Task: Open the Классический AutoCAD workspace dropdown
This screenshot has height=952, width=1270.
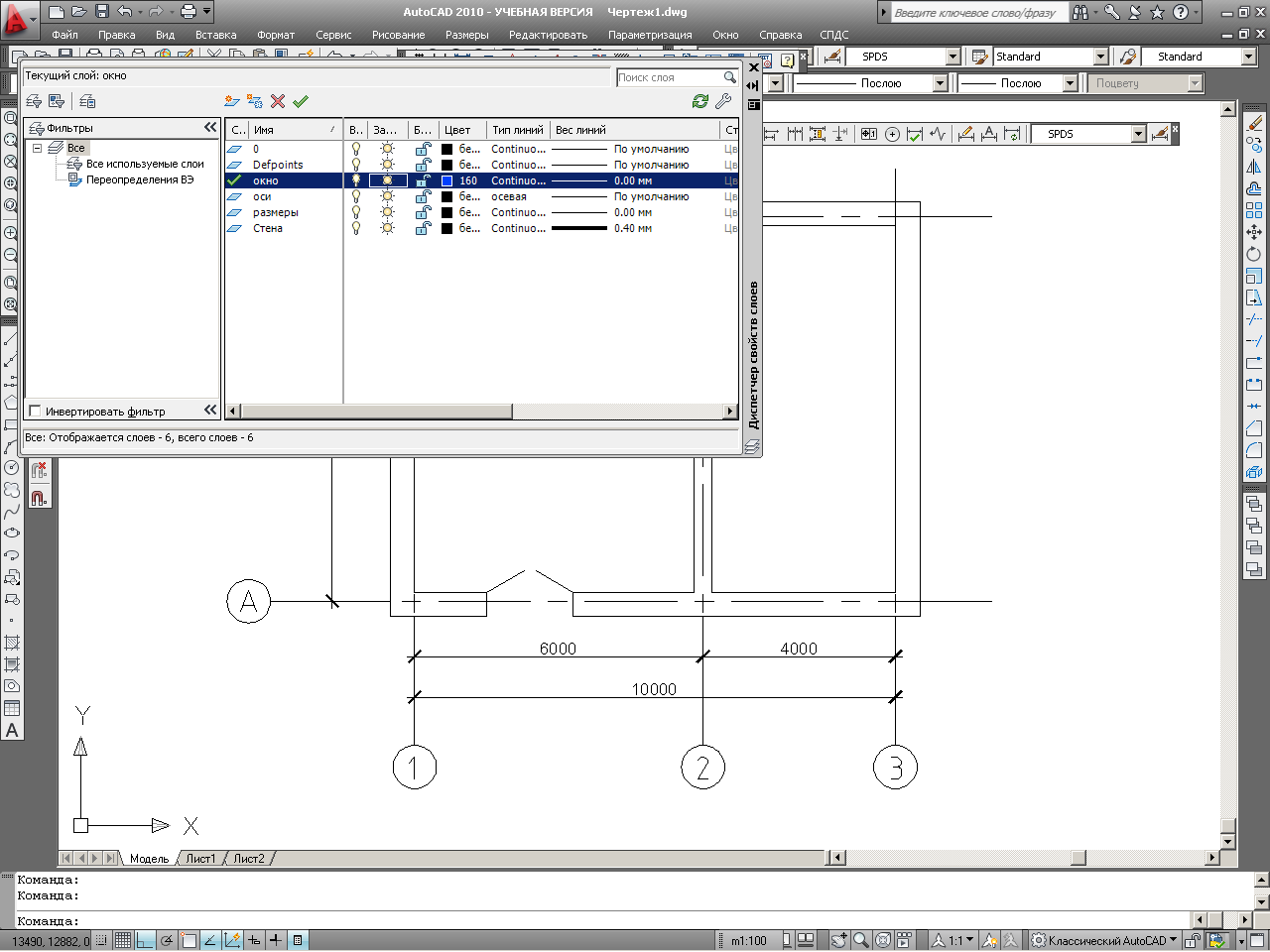Action: click(1103, 940)
